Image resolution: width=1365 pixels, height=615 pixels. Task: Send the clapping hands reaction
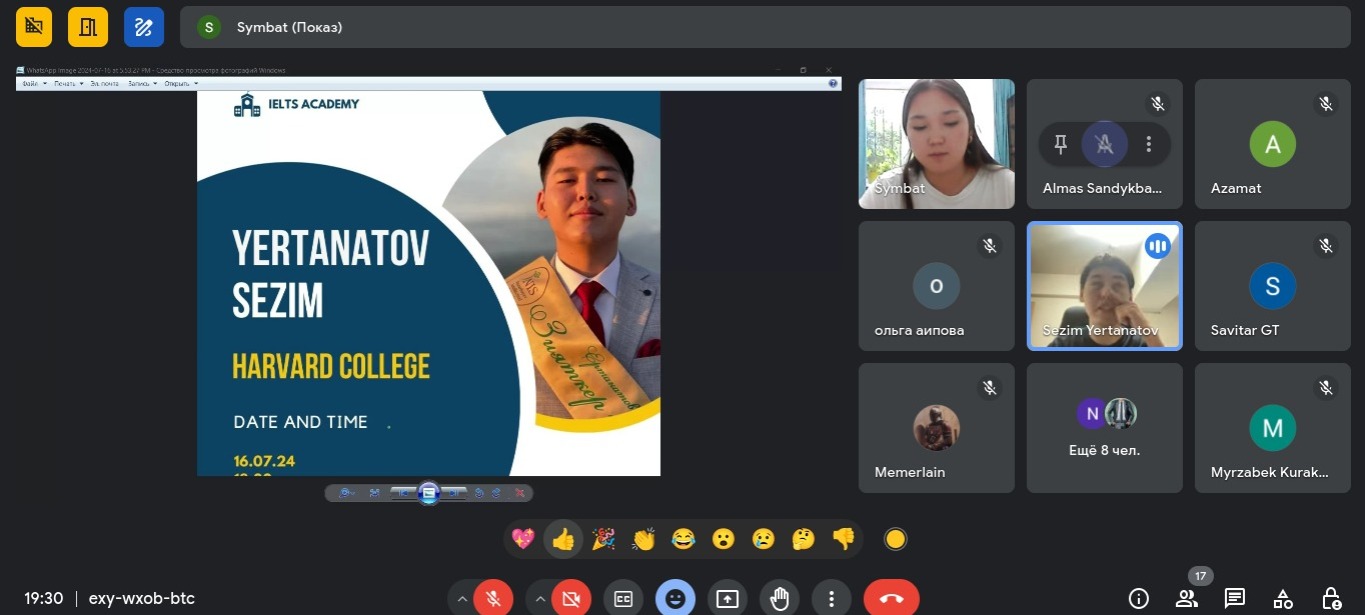643,539
